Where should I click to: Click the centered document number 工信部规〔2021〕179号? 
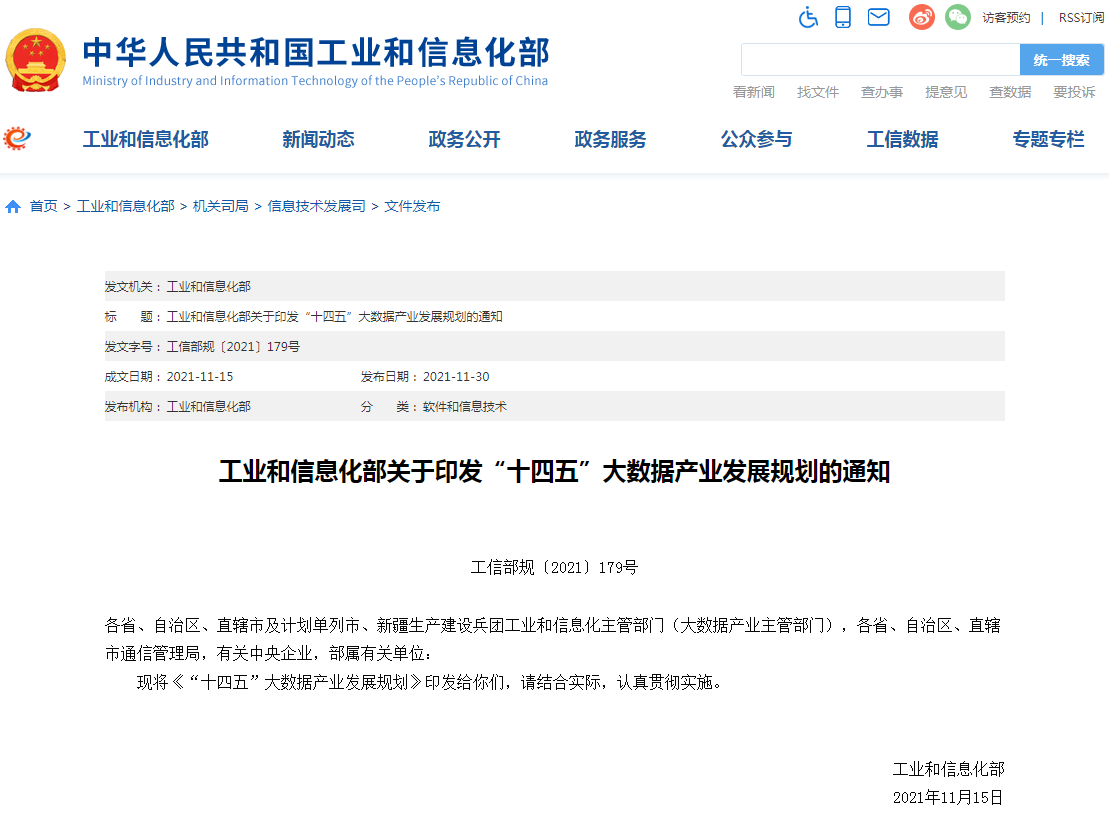(x=554, y=568)
